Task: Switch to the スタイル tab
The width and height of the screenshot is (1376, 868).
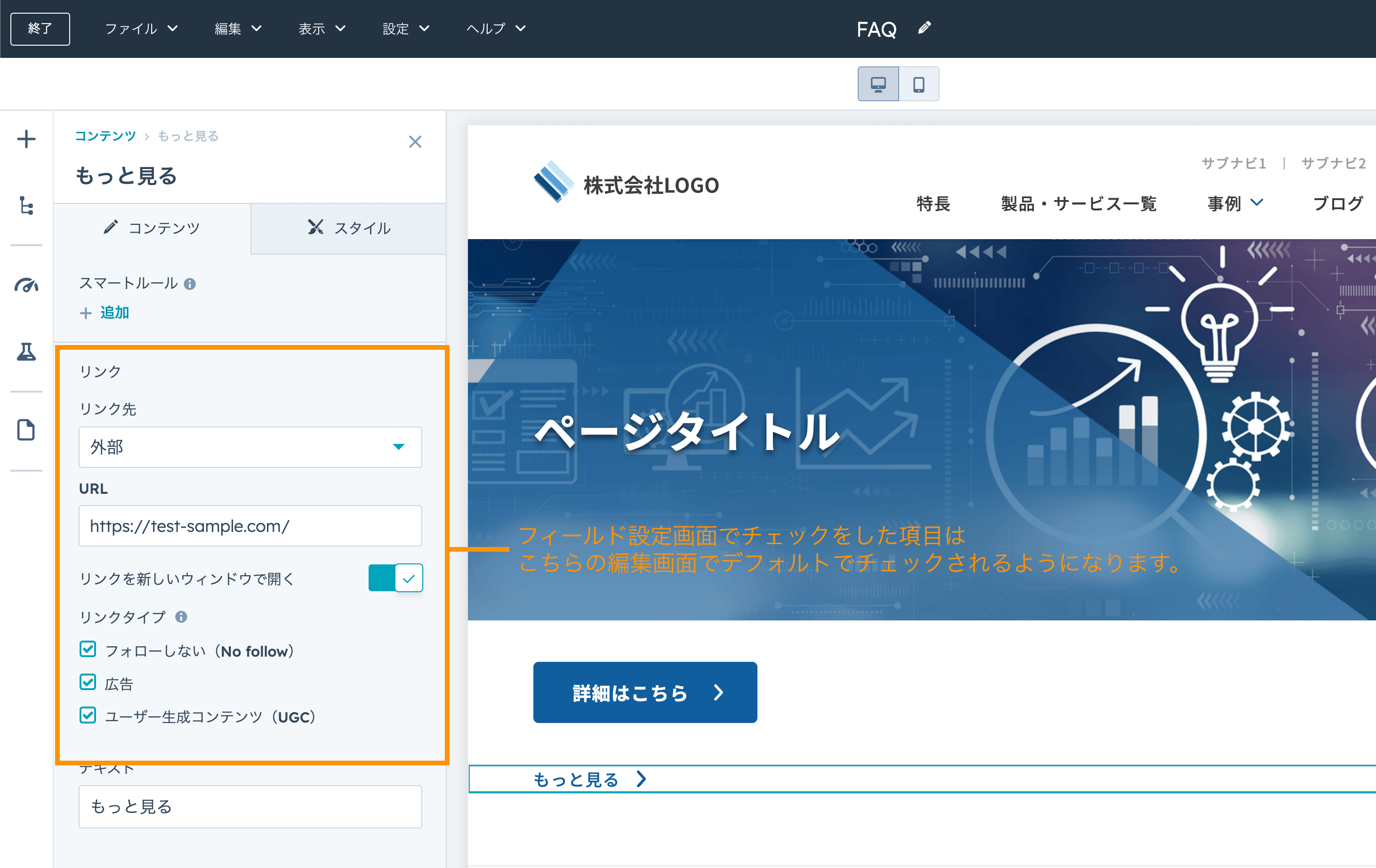Action: (348, 228)
